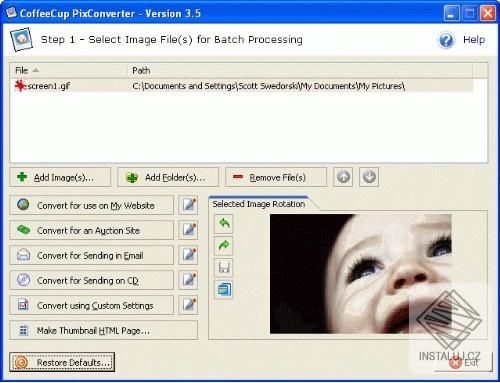Open Make Thumbnail HTML Page...
Viewport: 500px width, 383px height.
point(104,330)
